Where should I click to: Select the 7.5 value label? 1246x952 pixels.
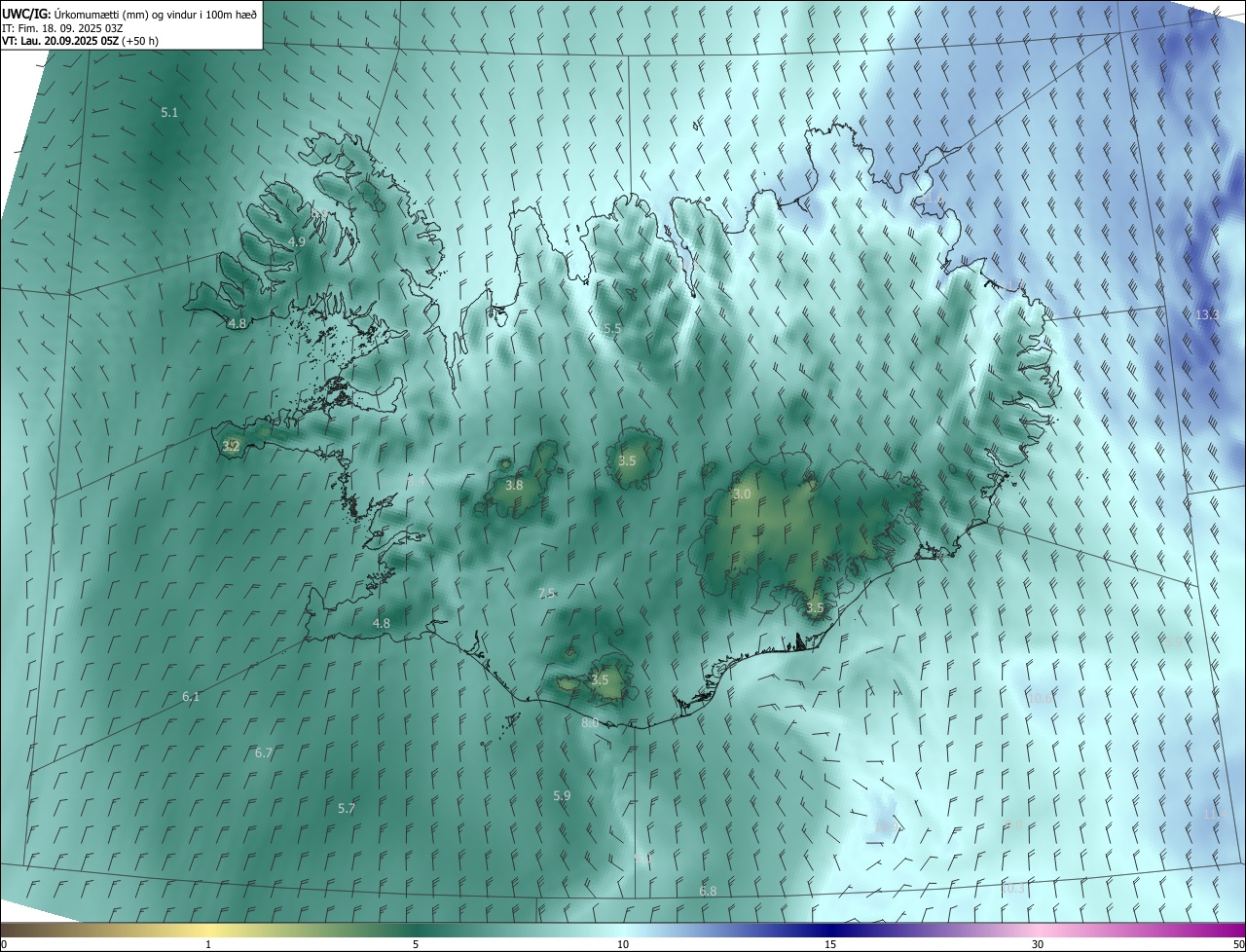point(546,593)
